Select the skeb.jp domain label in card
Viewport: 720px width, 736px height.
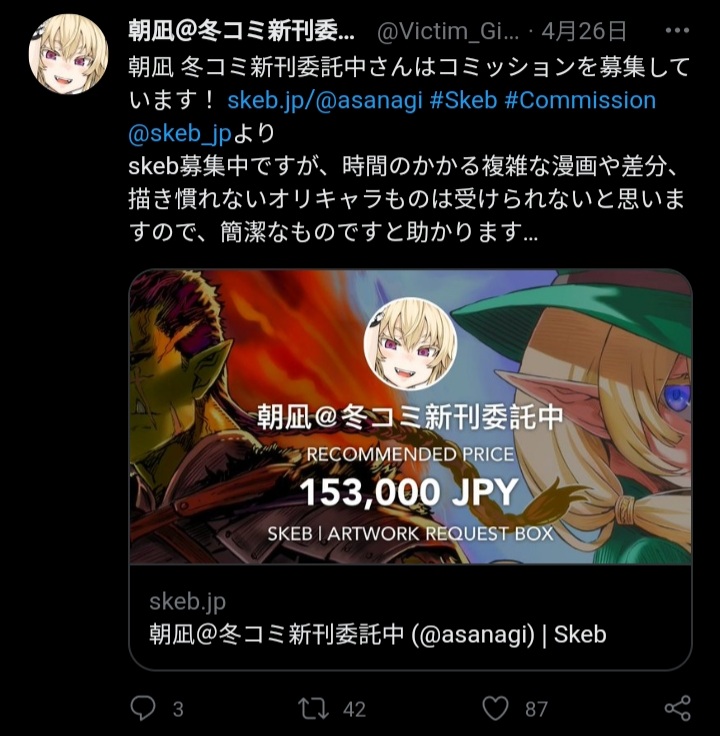[x=187, y=602]
